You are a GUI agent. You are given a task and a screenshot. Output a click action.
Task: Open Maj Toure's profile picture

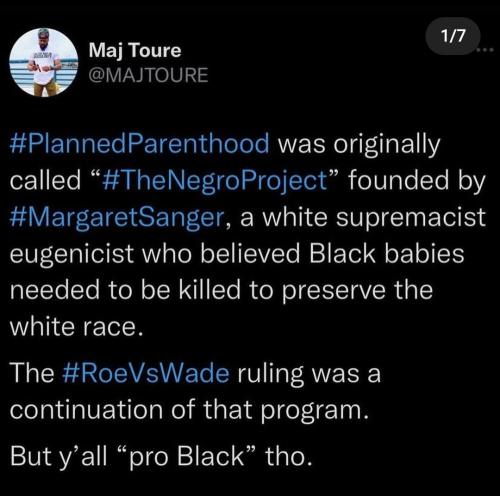pyautogui.click(x=44, y=62)
